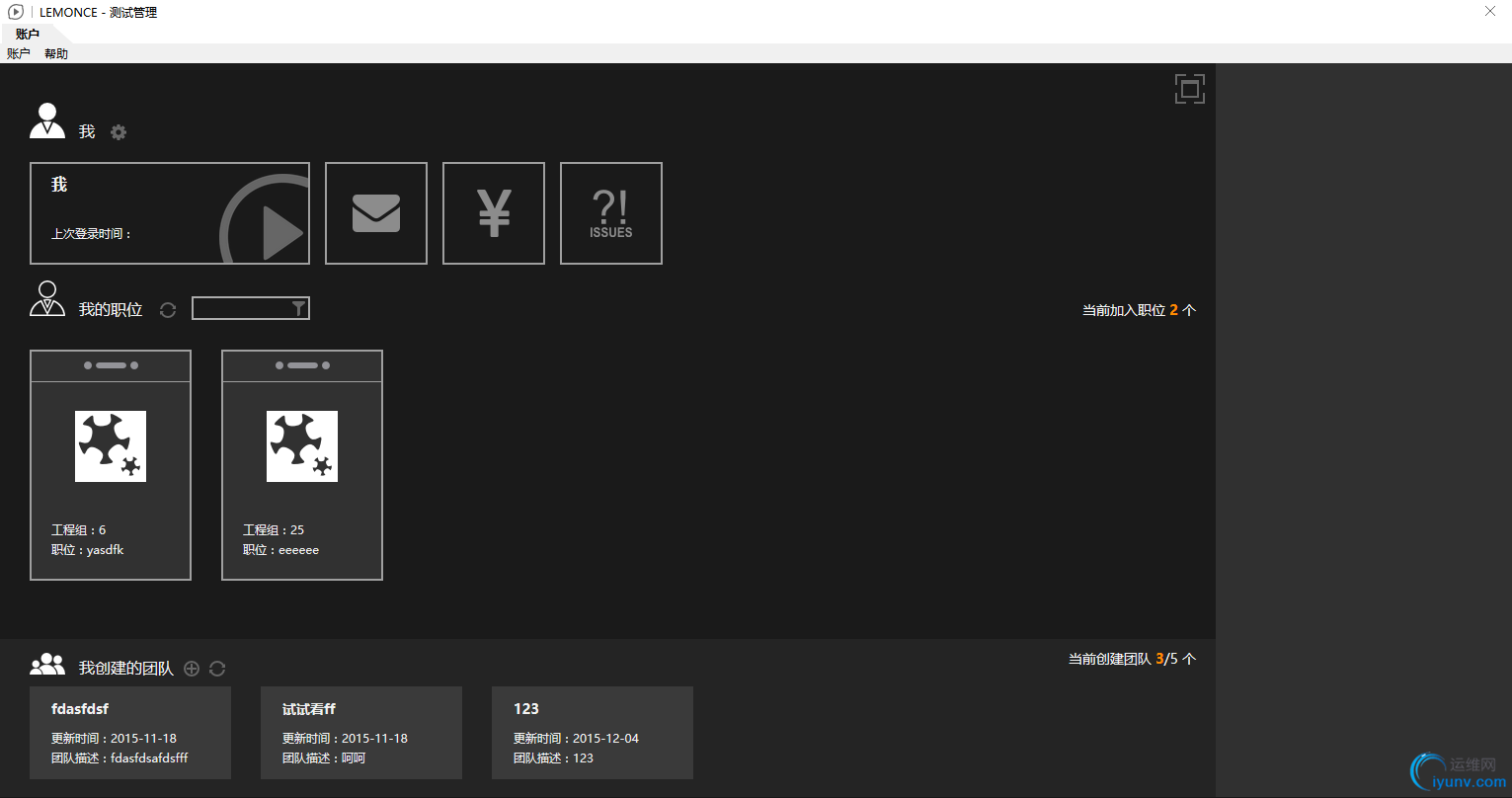Click 团队描述：fdasfdsafdsfff text
Viewport: 1512px width, 798px height.
pyautogui.click(x=119, y=758)
